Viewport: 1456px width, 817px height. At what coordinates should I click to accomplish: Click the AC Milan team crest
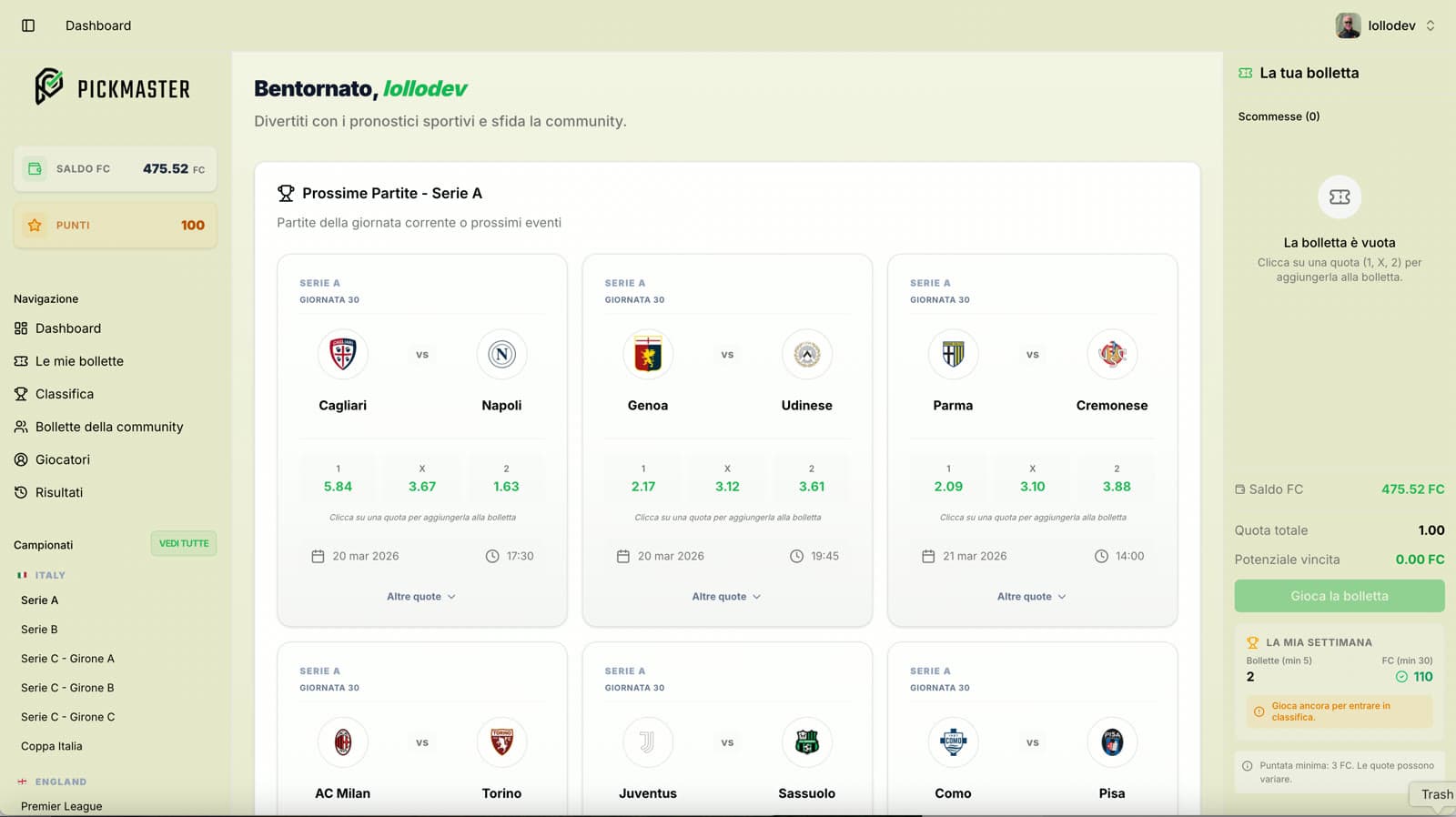coord(342,742)
